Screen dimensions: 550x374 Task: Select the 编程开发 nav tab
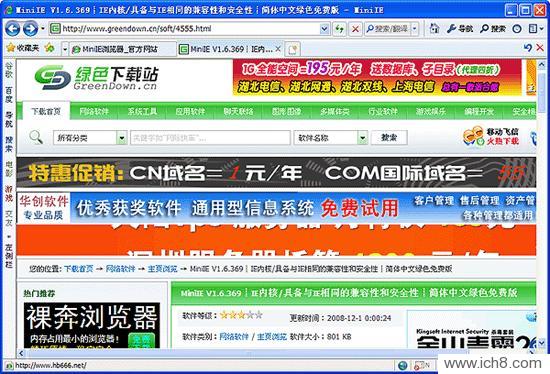click(x=479, y=112)
